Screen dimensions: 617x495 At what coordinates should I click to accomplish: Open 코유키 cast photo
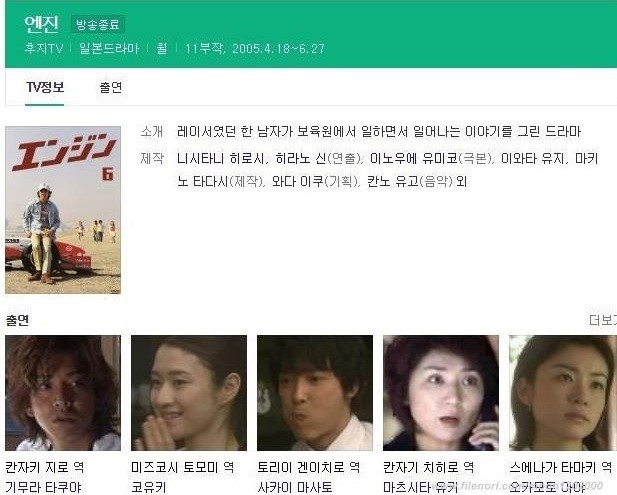pyautogui.click(x=189, y=393)
